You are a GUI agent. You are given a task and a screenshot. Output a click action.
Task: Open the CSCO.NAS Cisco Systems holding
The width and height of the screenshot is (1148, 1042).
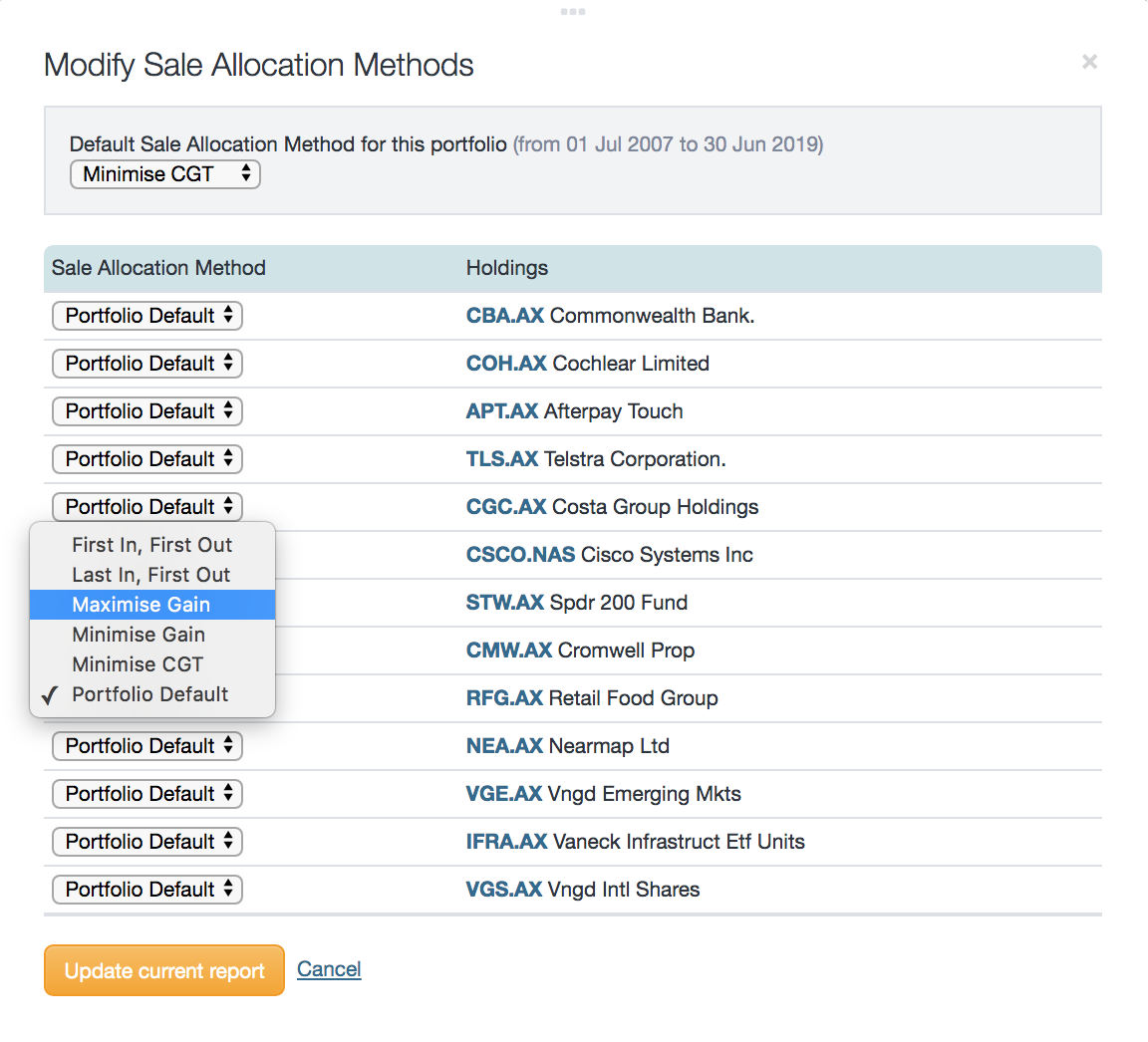[x=518, y=555]
